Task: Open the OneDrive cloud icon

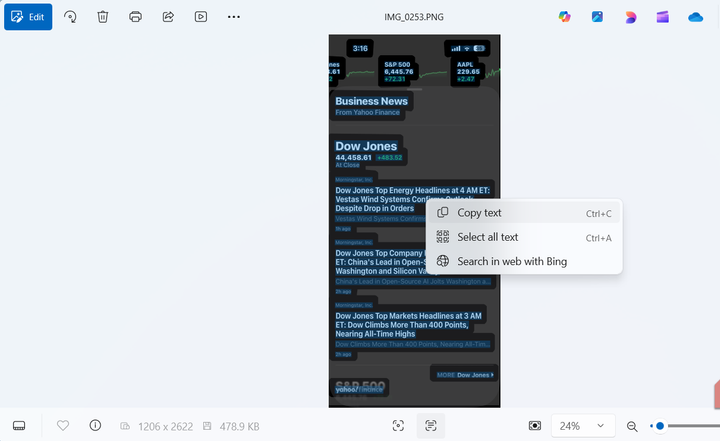Action: [x=696, y=17]
